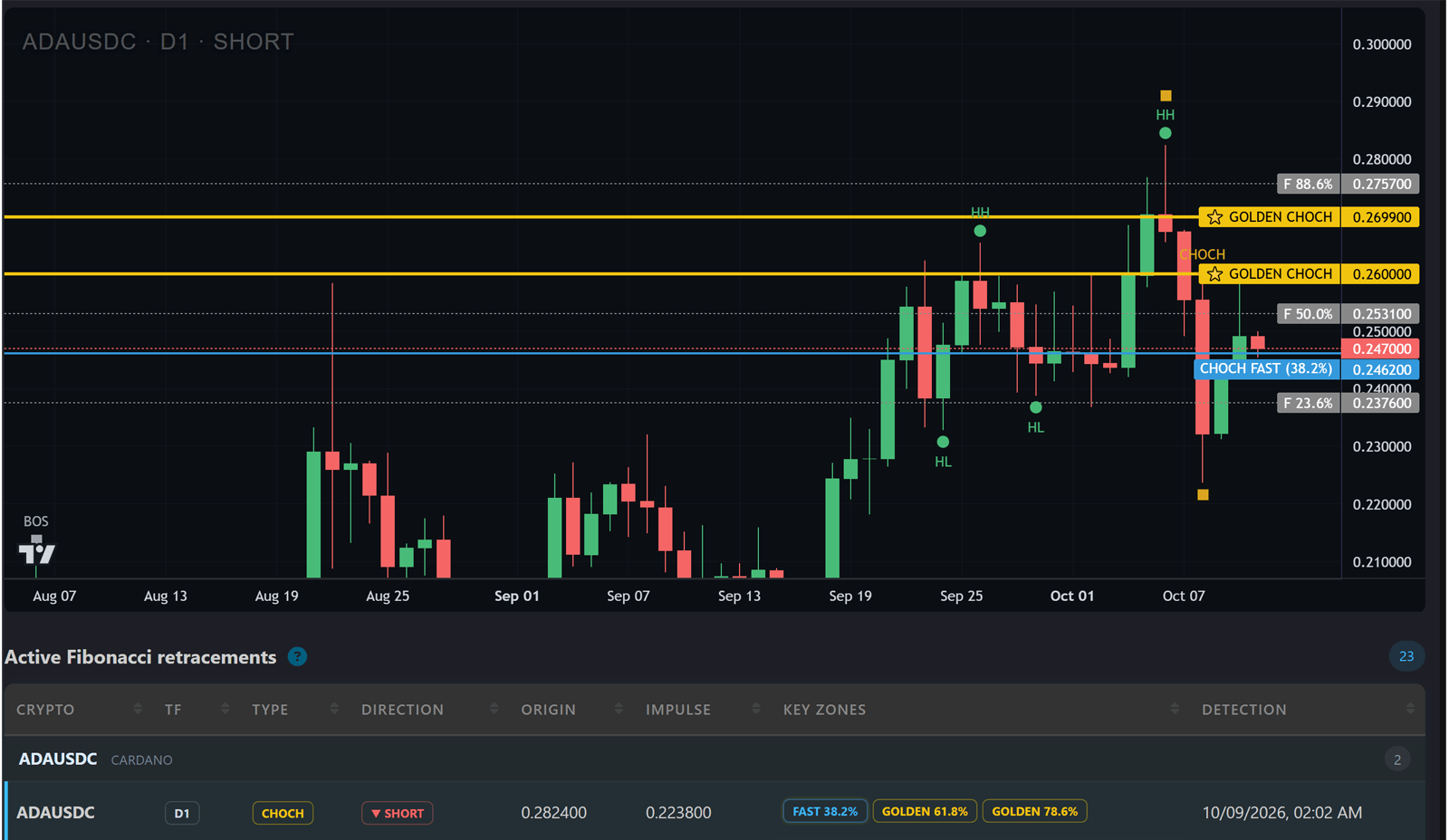
Task: Click star icon on 0.260000 Golden CHOCH label
Action: 1215,274
